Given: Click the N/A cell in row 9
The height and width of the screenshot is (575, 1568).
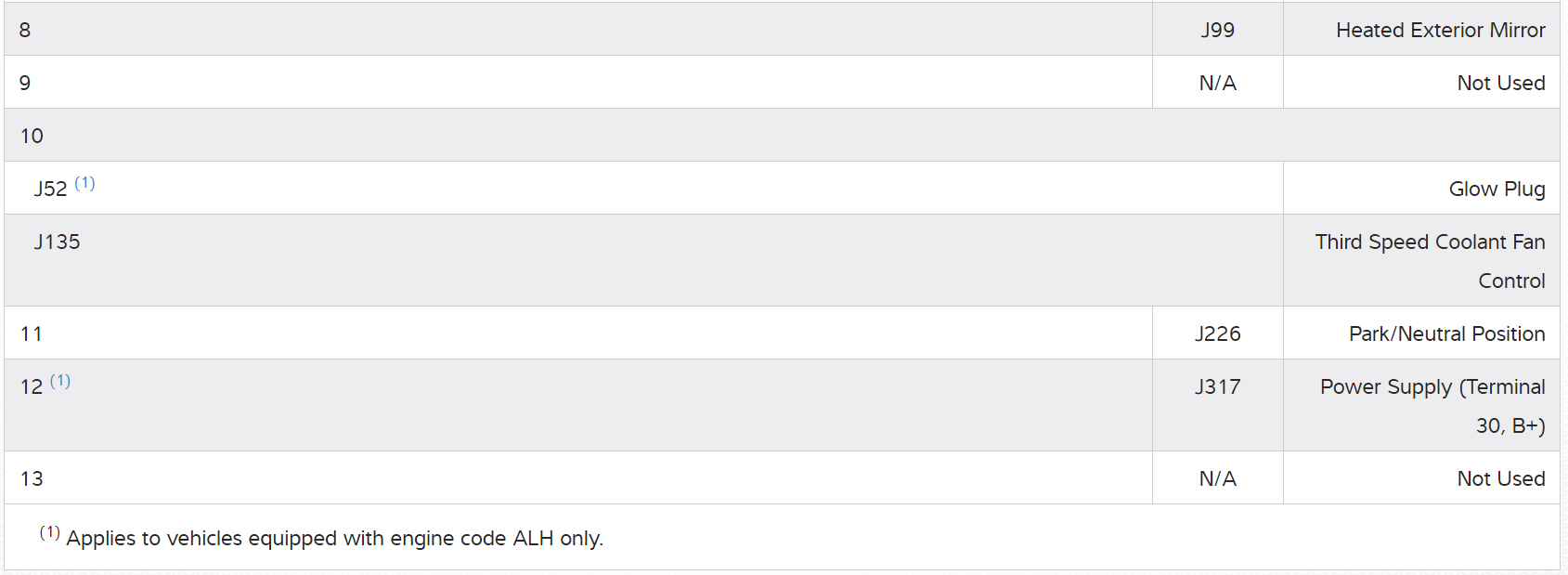Looking at the screenshot, I should click(1217, 84).
